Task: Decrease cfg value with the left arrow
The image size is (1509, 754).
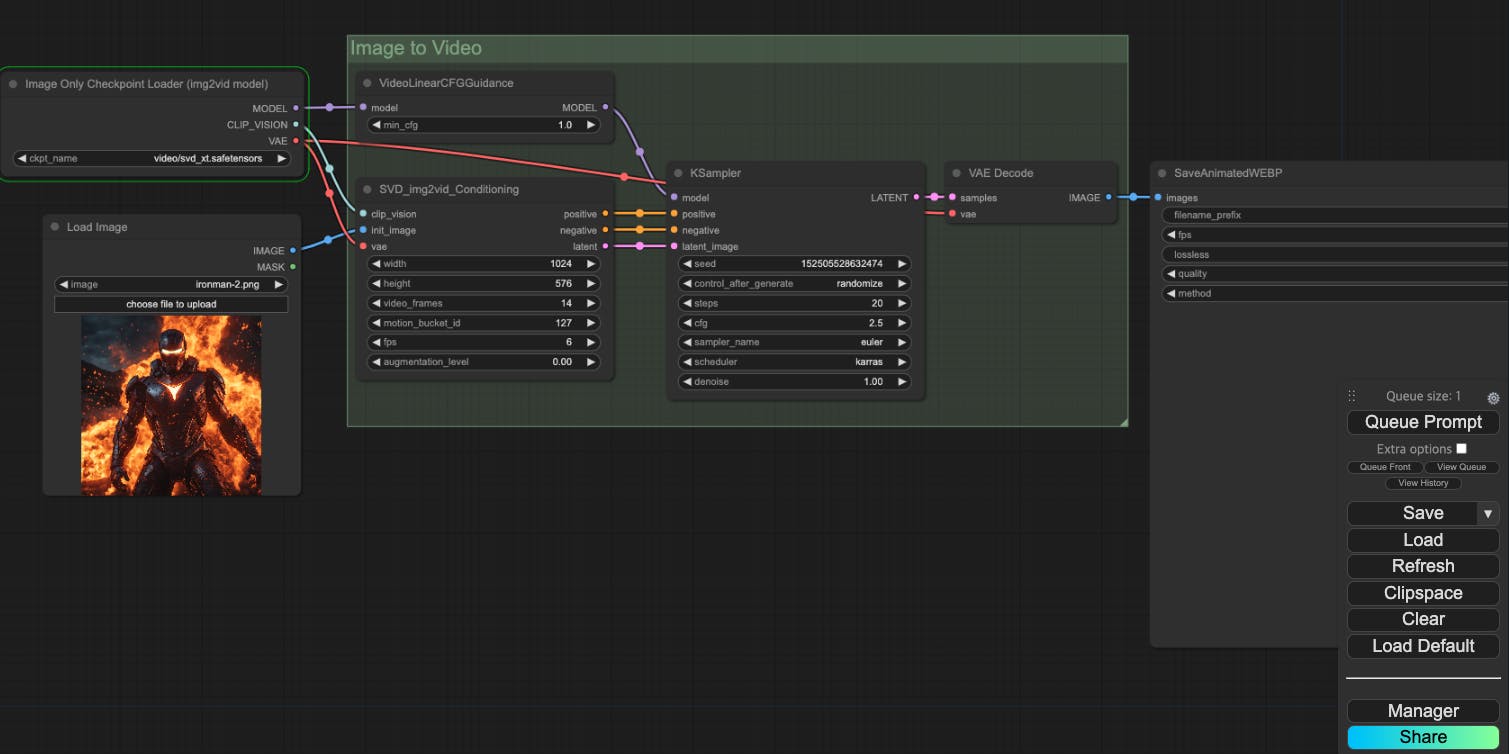Action: tap(687, 323)
